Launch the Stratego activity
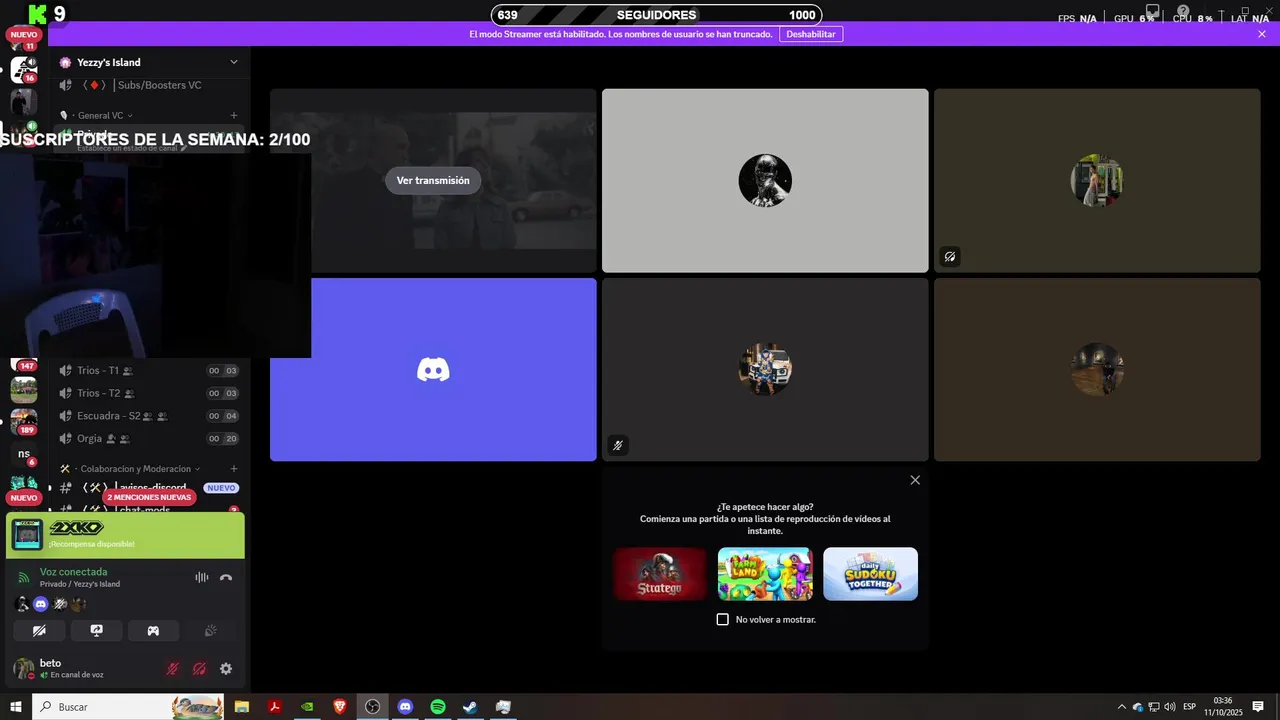The width and height of the screenshot is (1280, 720). coord(660,574)
